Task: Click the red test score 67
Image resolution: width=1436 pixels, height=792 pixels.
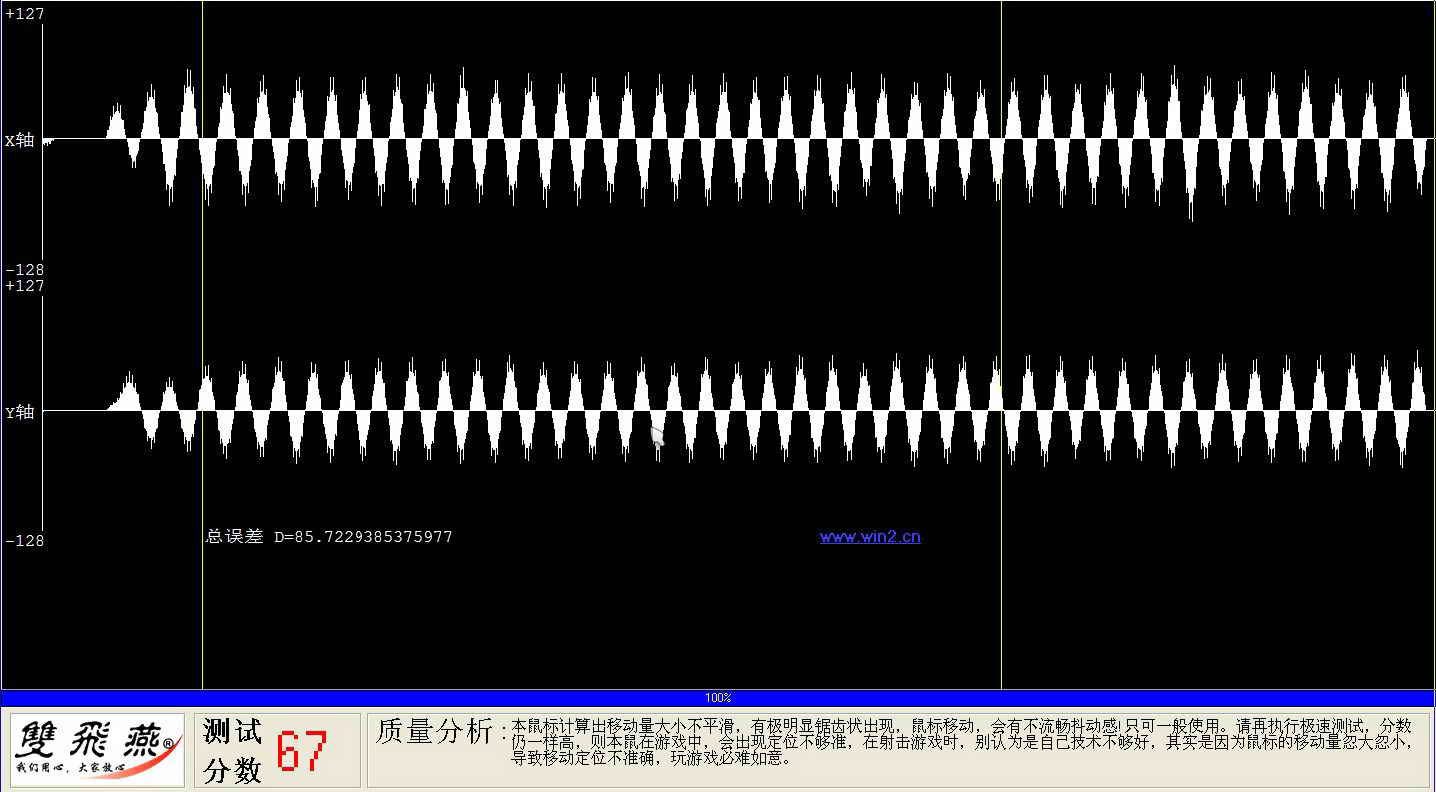Action: point(302,751)
